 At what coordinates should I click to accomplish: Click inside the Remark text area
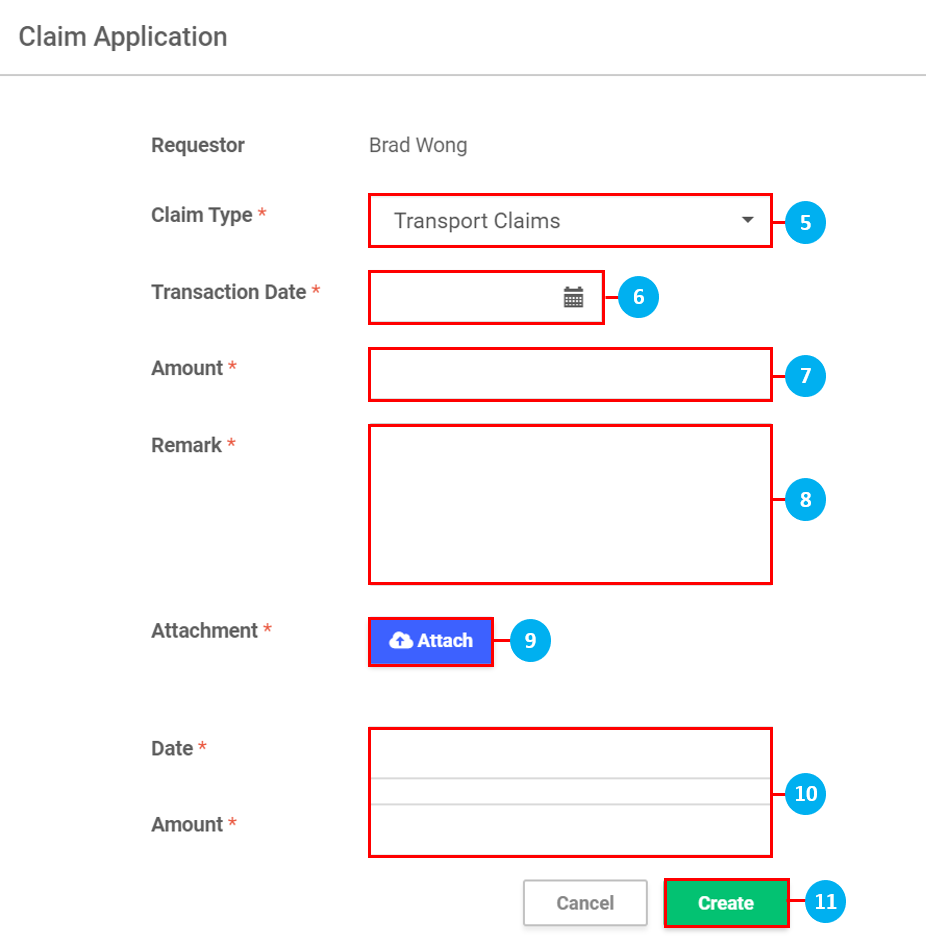pos(570,503)
